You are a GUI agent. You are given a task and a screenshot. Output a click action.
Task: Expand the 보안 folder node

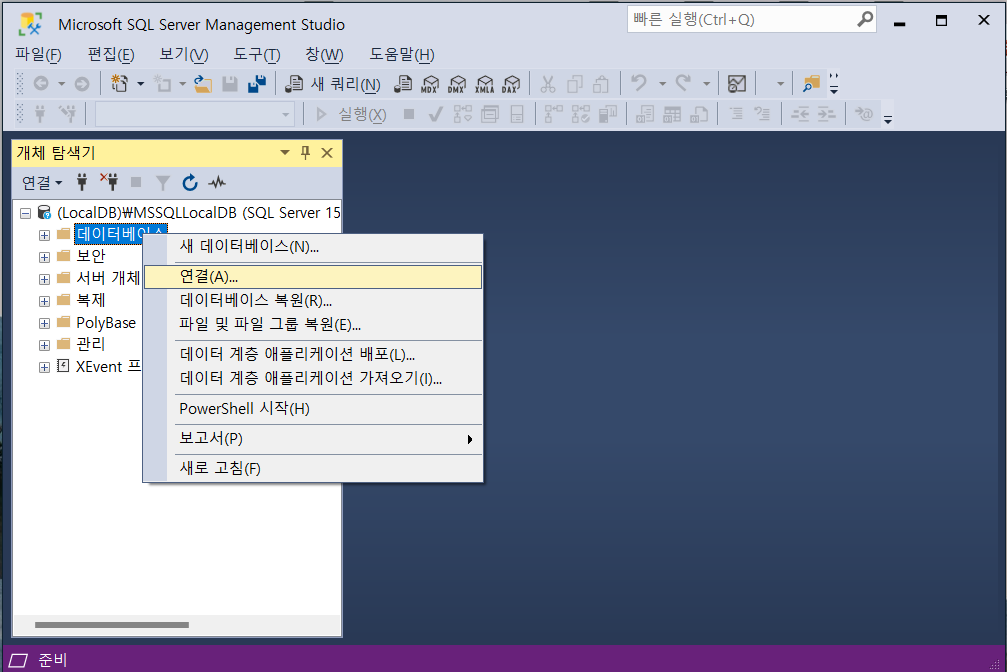[44, 257]
